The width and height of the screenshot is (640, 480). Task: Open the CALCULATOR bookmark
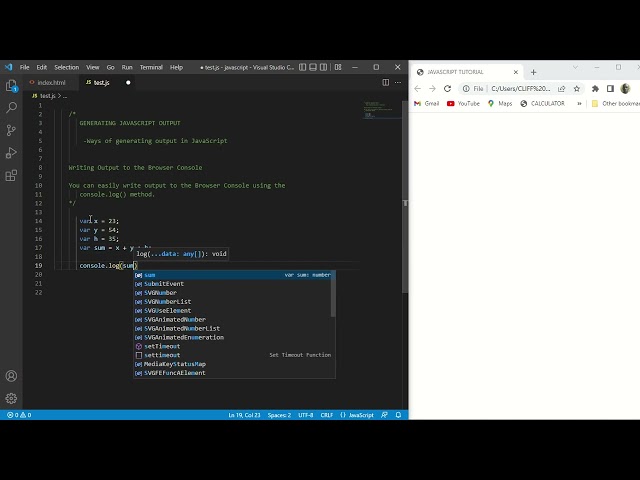click(x=542, y=104)
